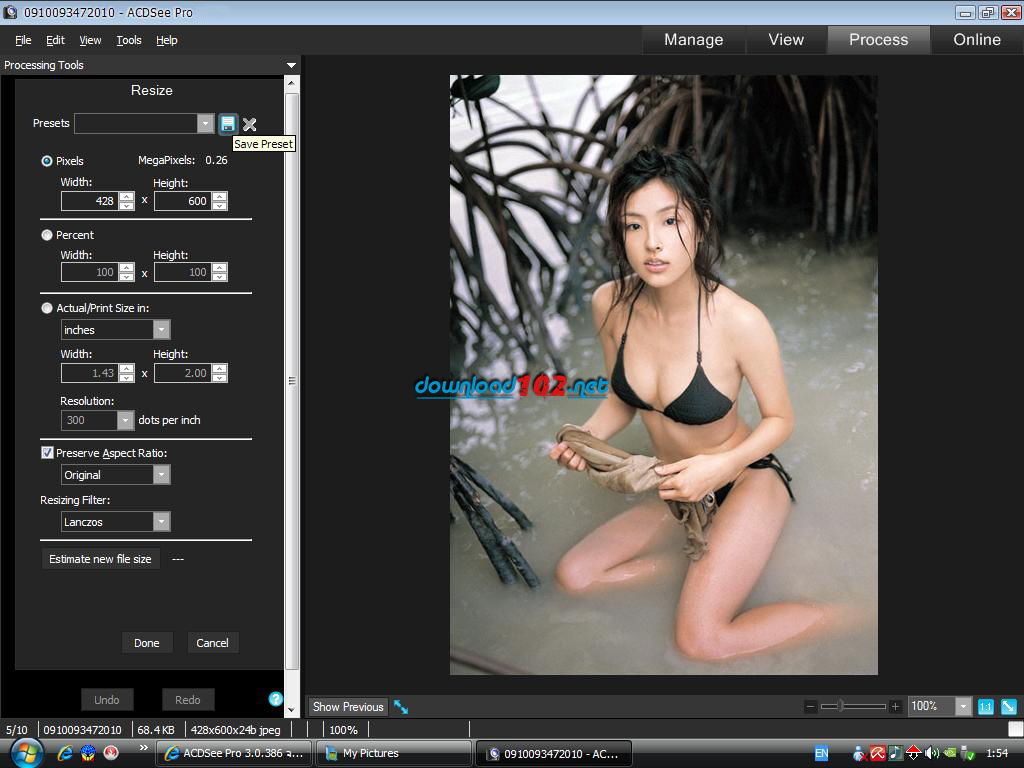Select the Pixels radio button
This screenshot has width=1024, height=768.
(x=47, y=161)
